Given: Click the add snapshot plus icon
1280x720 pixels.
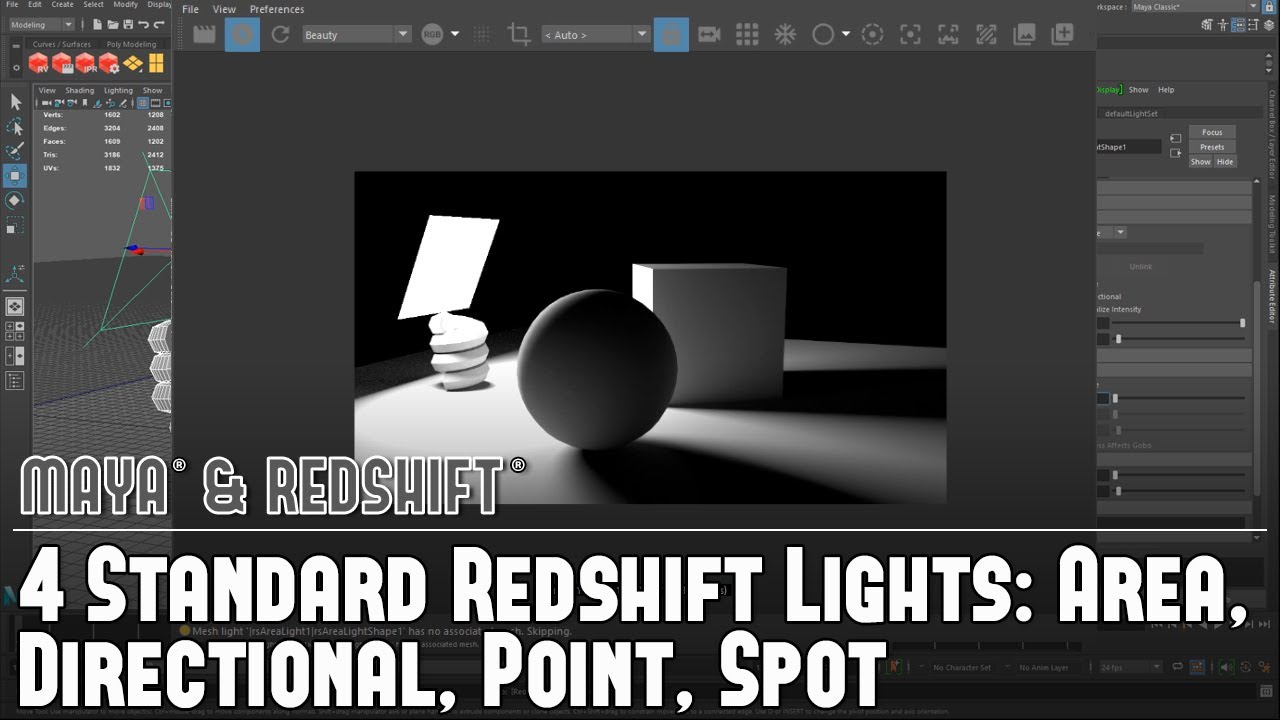Looking at the screenshot, I should 1062,34.
